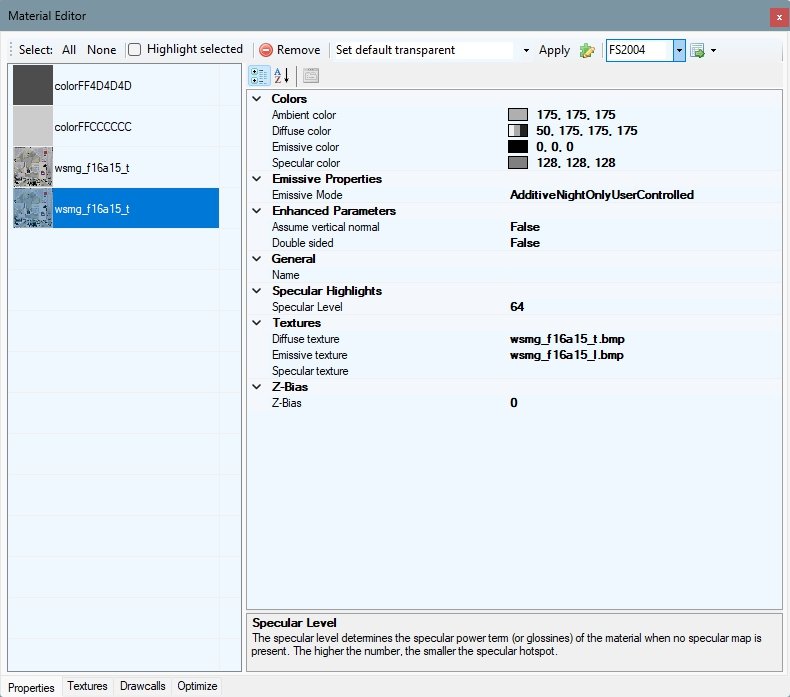Click the property pages icon
The width and height of the screenshot is (790, 697).
(311, 75)
